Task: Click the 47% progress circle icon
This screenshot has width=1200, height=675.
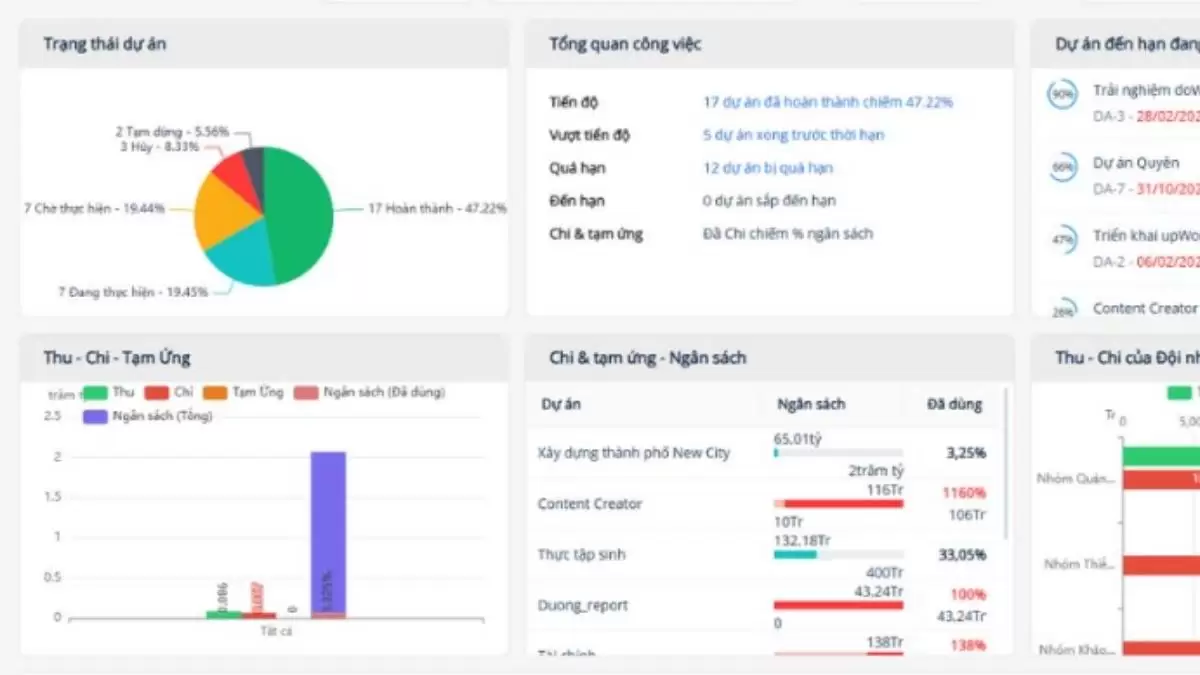Action: click(x=1062, y=241)
